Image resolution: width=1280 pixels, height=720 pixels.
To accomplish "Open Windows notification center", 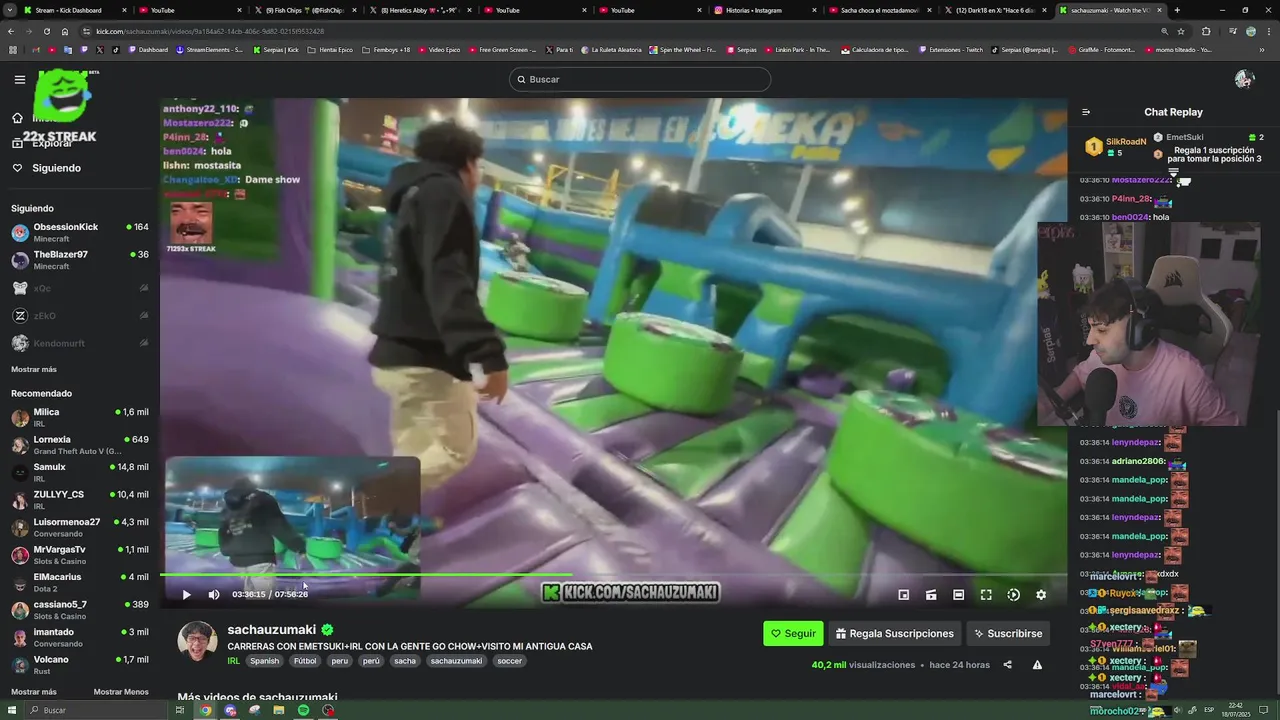I will tap(1263, 710).
